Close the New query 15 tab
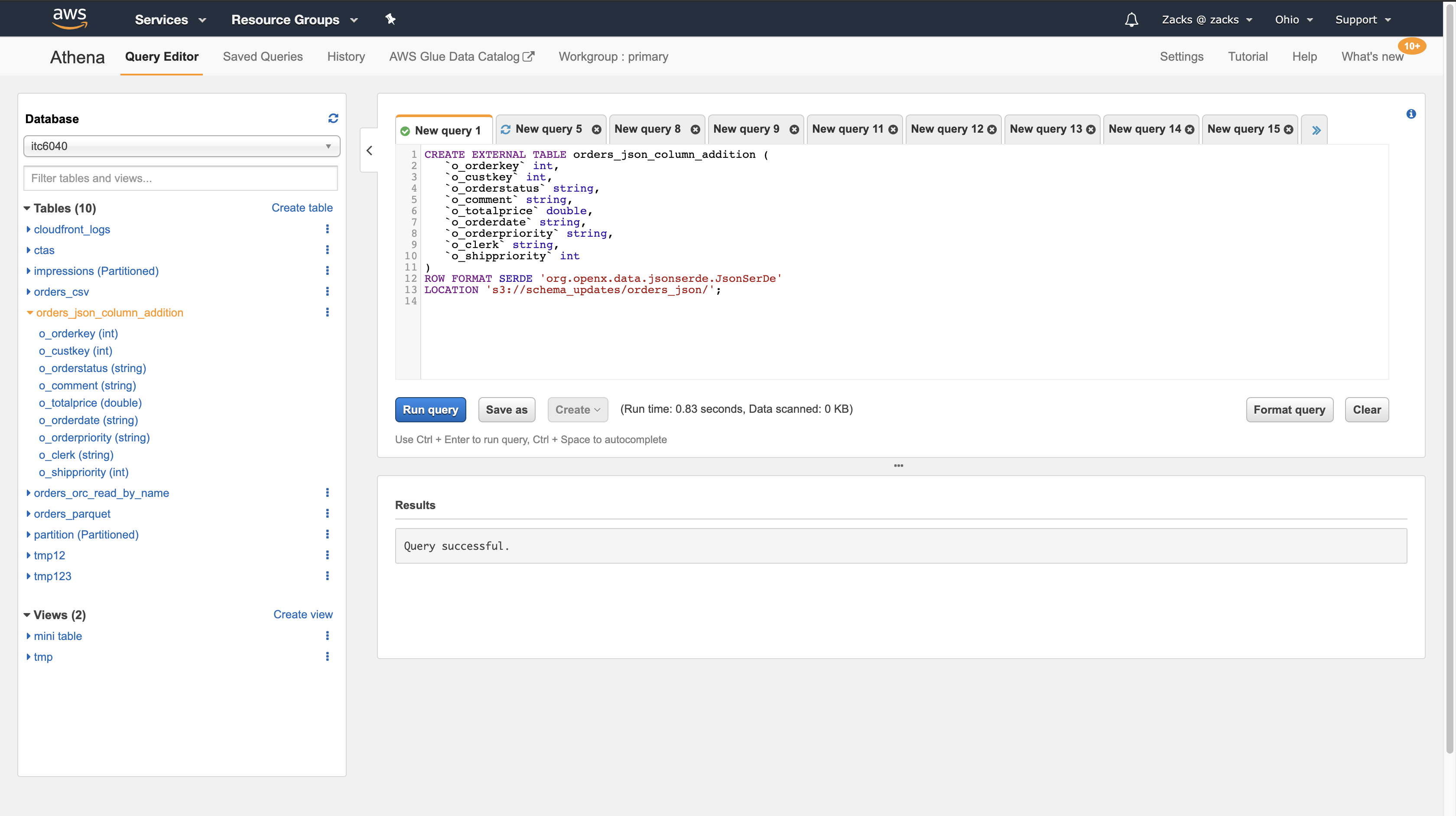This screenshot has height=816, width=1456. point(1288,130)
